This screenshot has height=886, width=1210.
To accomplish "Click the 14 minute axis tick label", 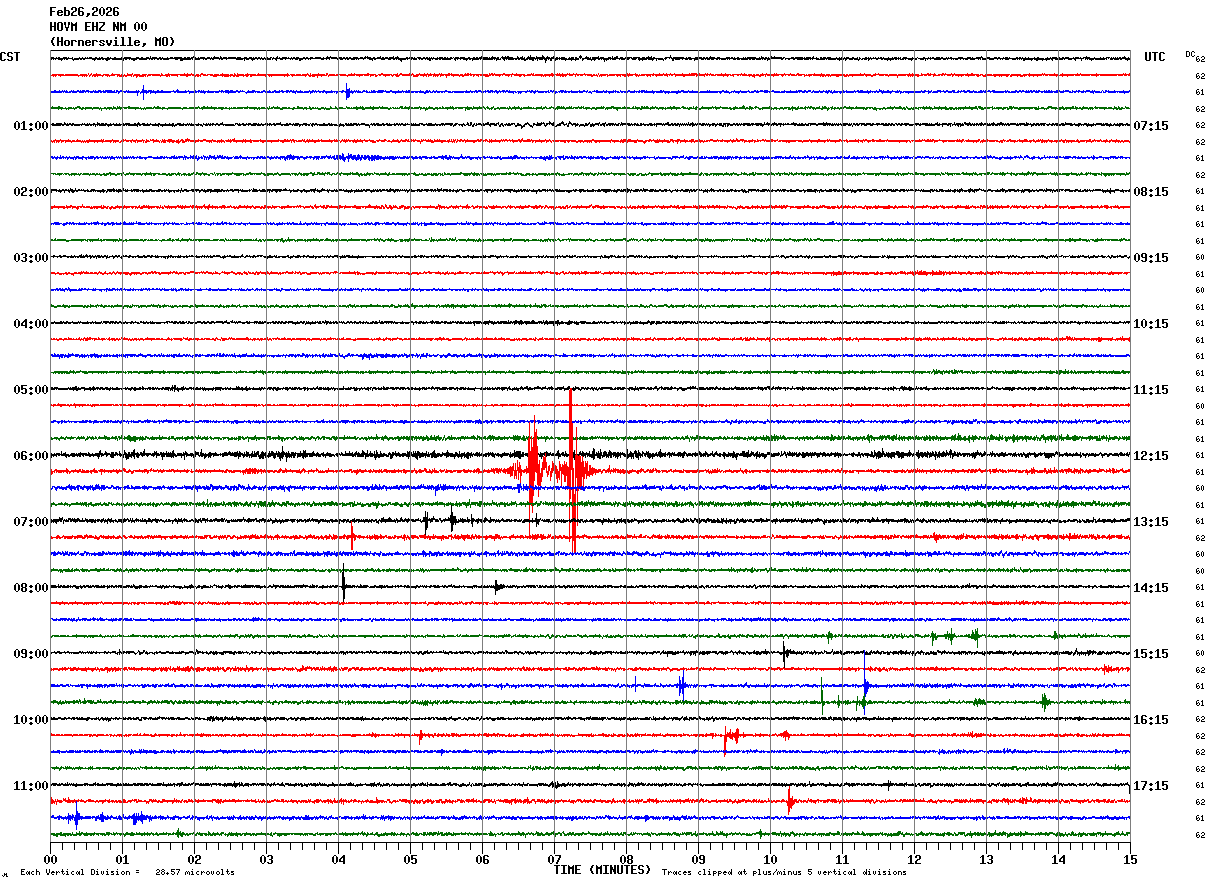I will [1058, 859].
